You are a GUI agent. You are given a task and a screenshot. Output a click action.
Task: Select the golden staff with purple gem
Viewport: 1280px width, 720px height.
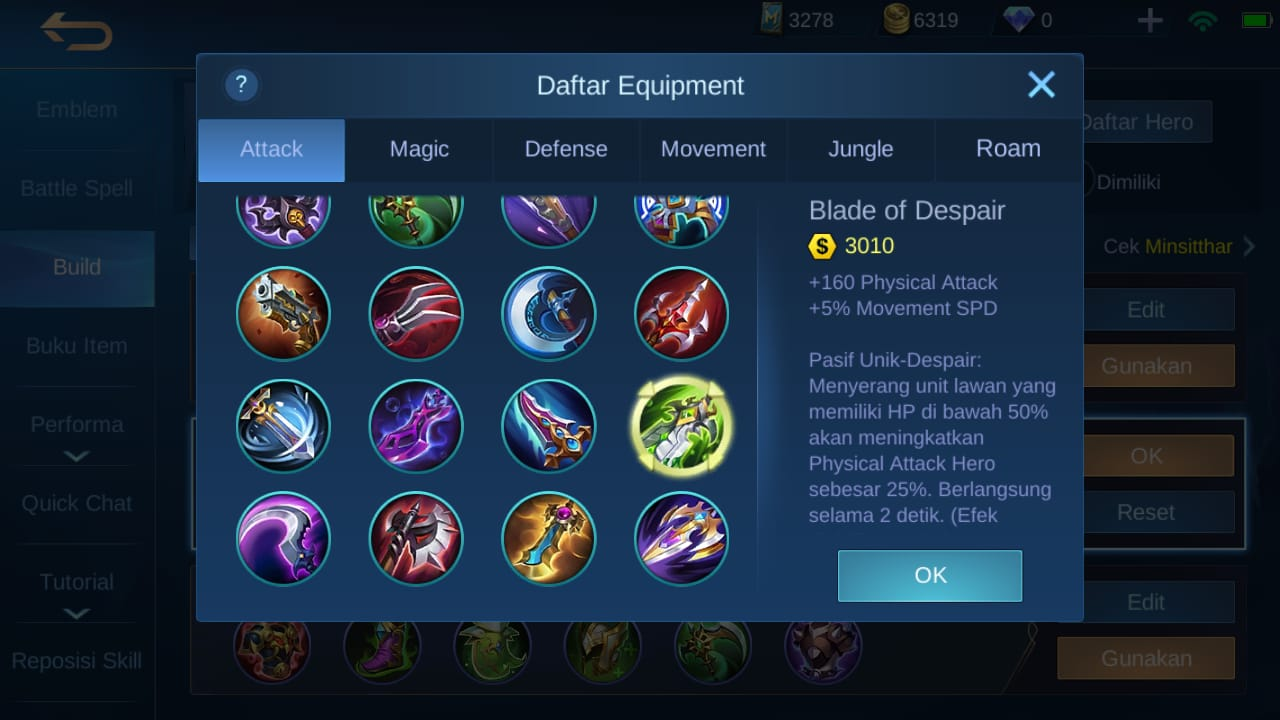click(x=549, y=539)
